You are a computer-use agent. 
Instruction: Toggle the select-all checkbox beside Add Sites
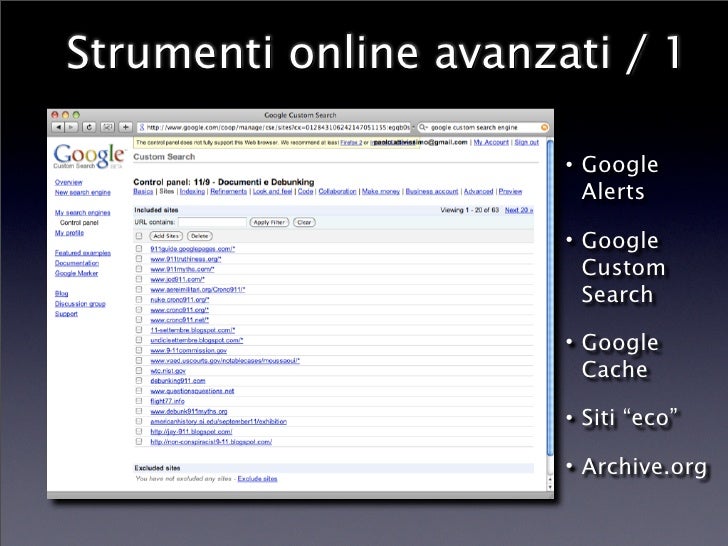coord(139,236)
